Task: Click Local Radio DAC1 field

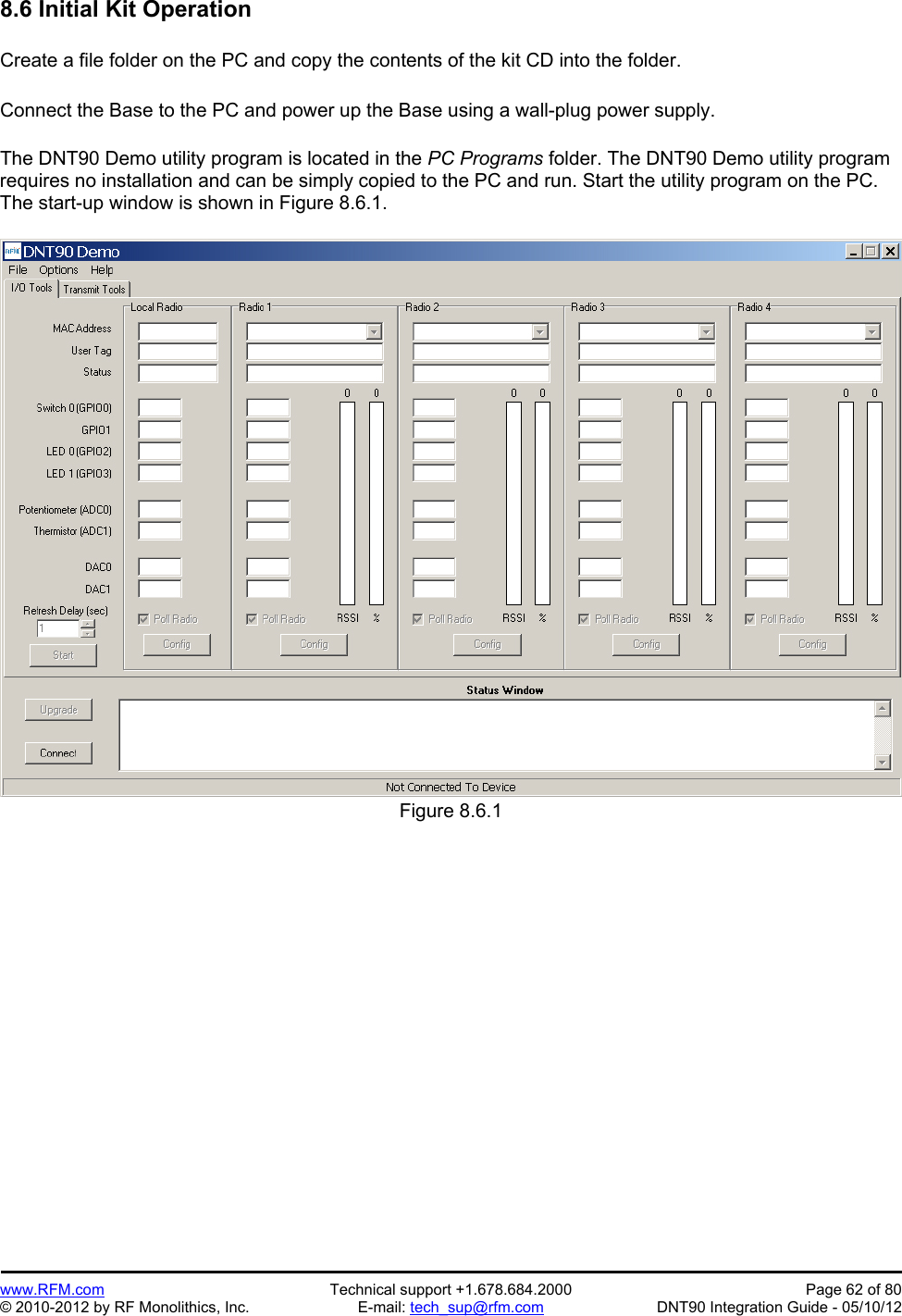Action: click(x=160, y=589)
